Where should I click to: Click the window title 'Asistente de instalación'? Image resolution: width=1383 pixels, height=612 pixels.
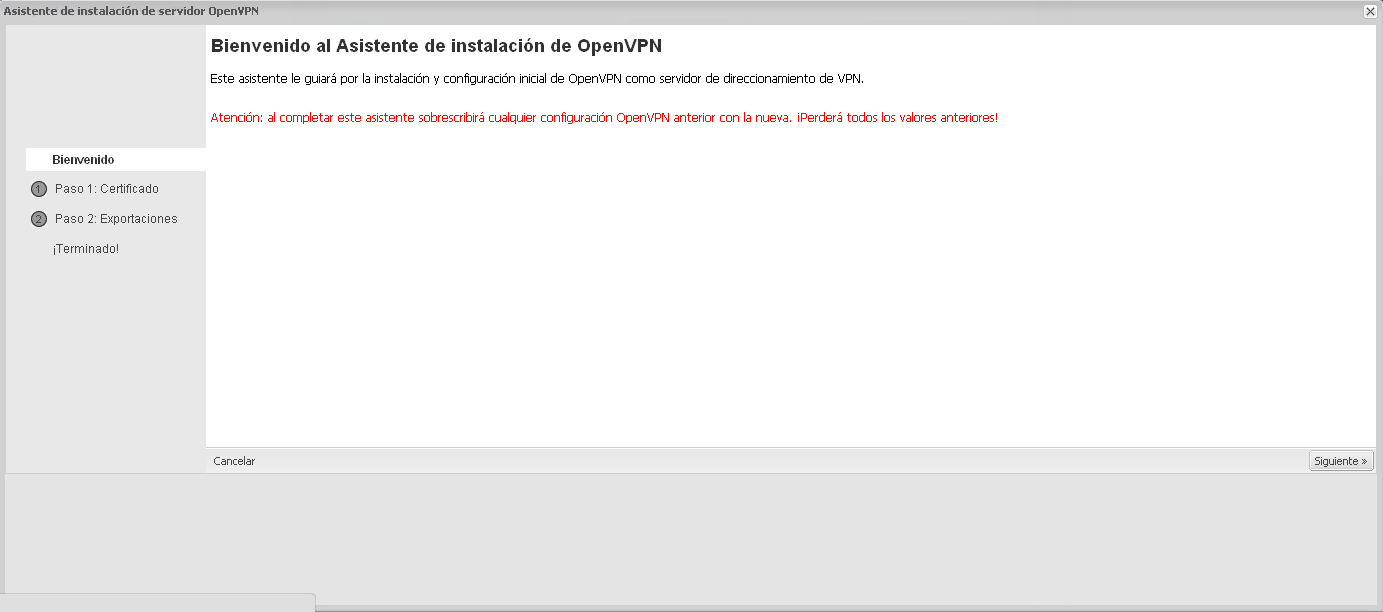(131, 10)
